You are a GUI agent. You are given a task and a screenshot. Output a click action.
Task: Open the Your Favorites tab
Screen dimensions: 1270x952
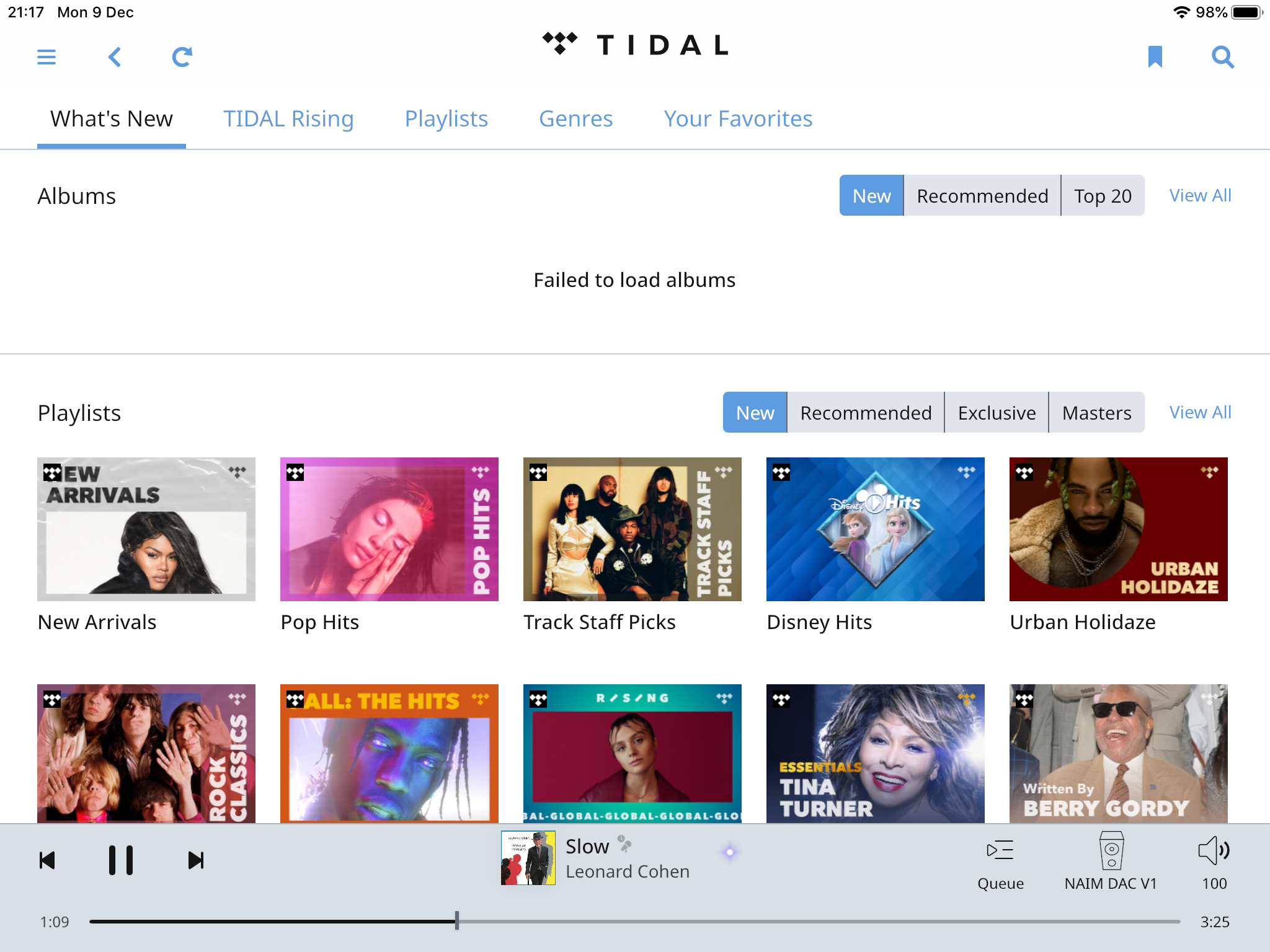pos(738,118)
